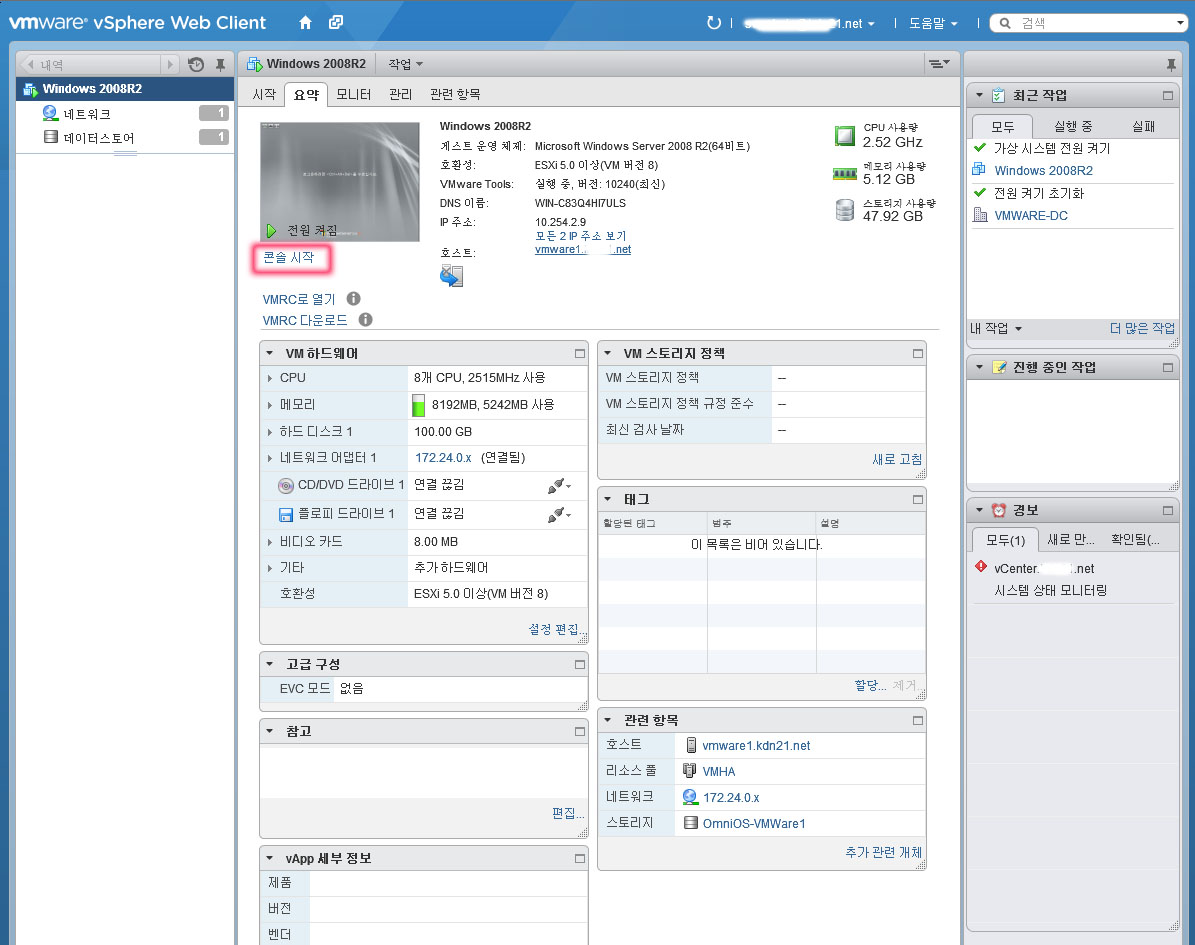The width and height of the screenshot is (1195, 945).
Task: Switch to the 관련 항목 tab
Action: tap(455, 94)
